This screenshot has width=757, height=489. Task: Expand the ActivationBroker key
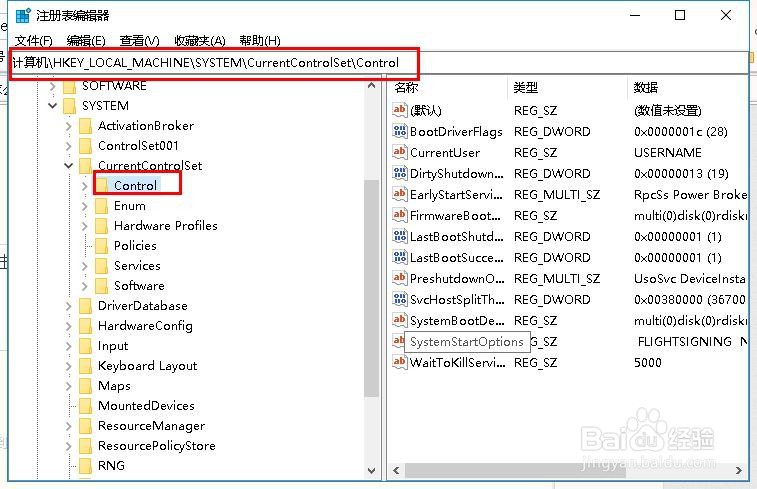pyautogui.click(x=69, y=126)
